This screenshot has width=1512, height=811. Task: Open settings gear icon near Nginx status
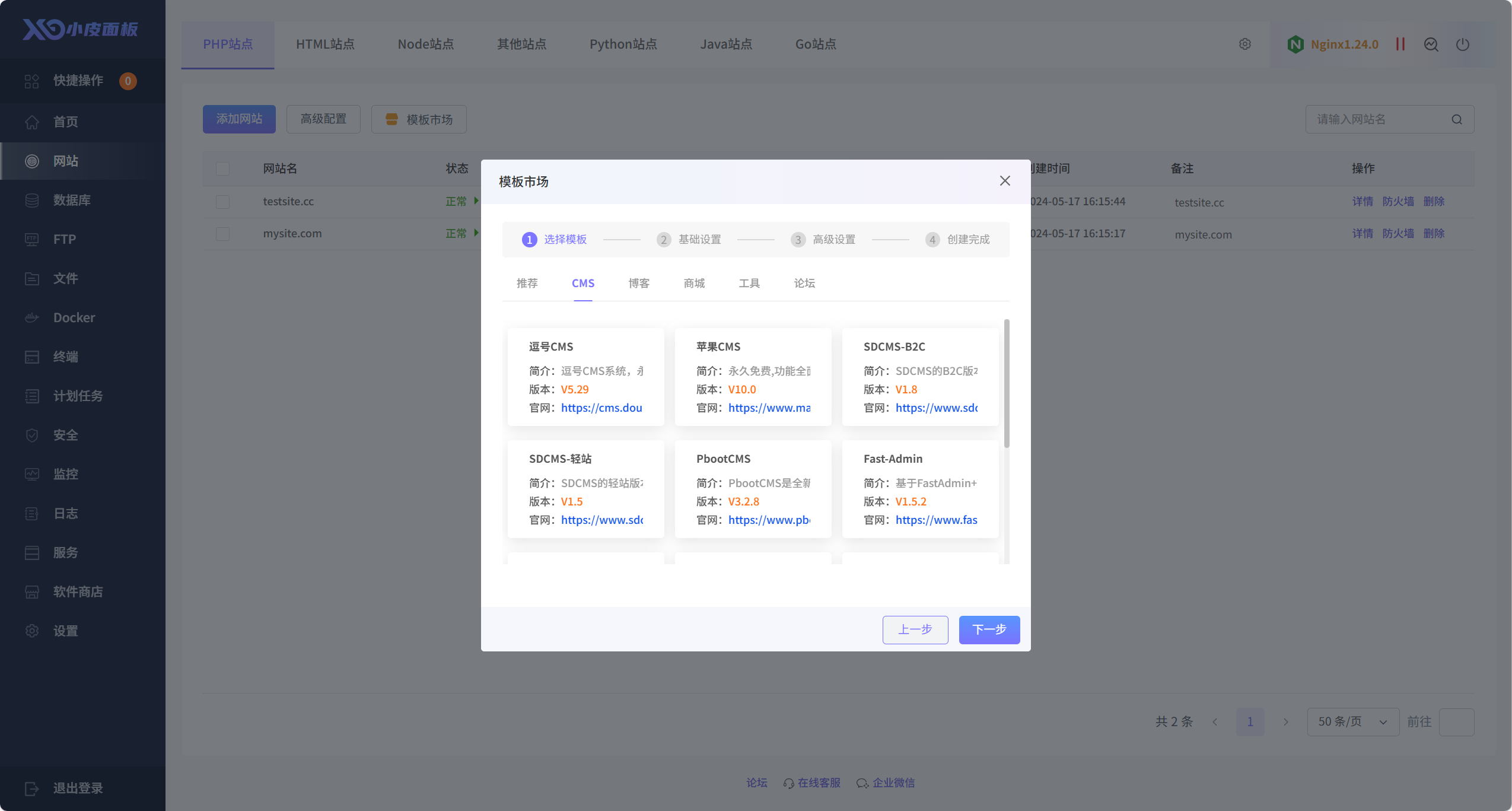pos(1245,44)
